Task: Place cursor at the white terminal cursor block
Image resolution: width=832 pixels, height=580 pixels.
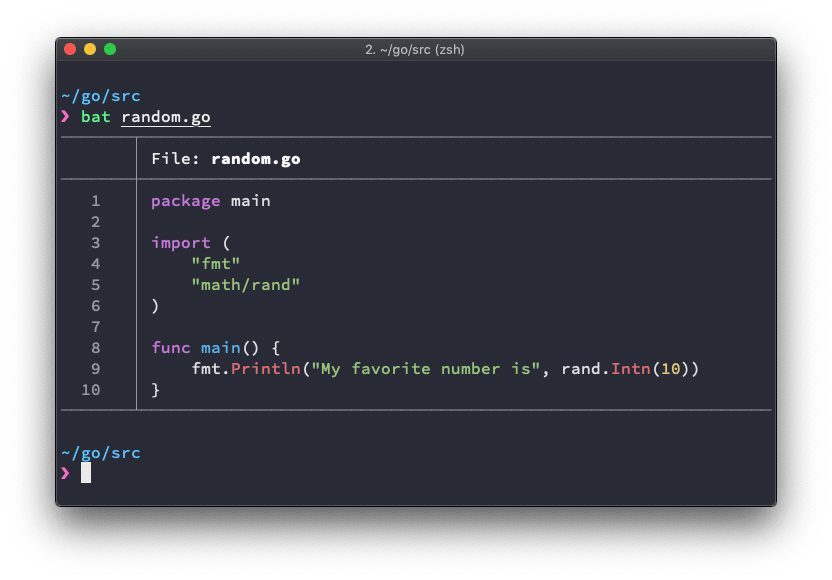Action: pyautogui.click(x=86, y=473)
